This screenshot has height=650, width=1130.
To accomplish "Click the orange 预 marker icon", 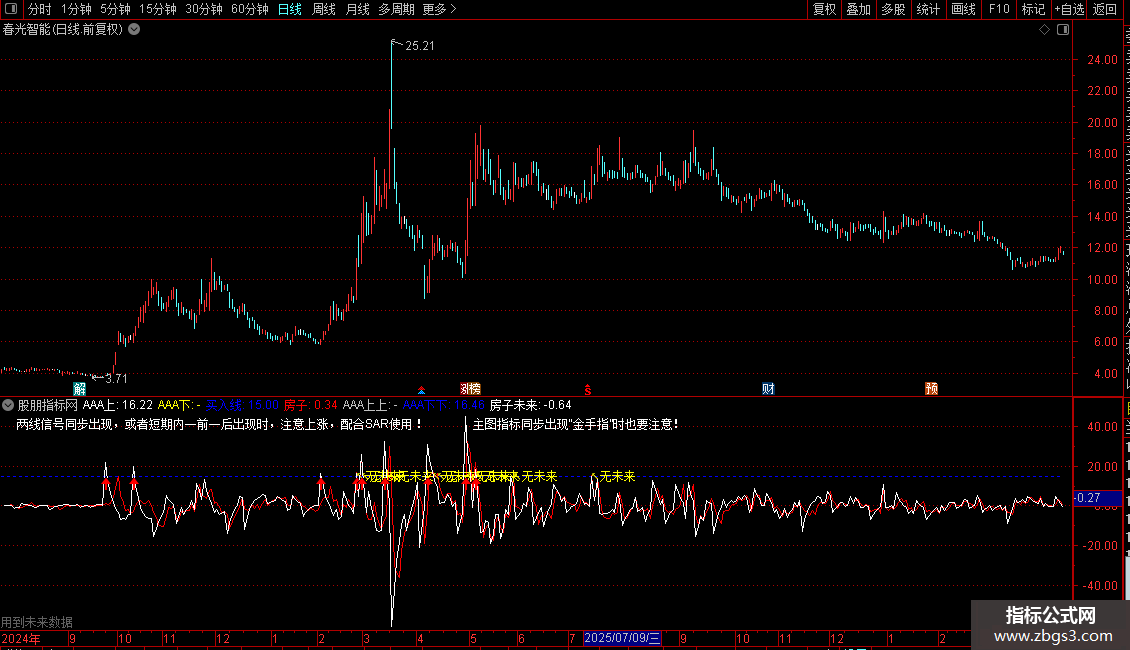I will (x=931, y=389).
